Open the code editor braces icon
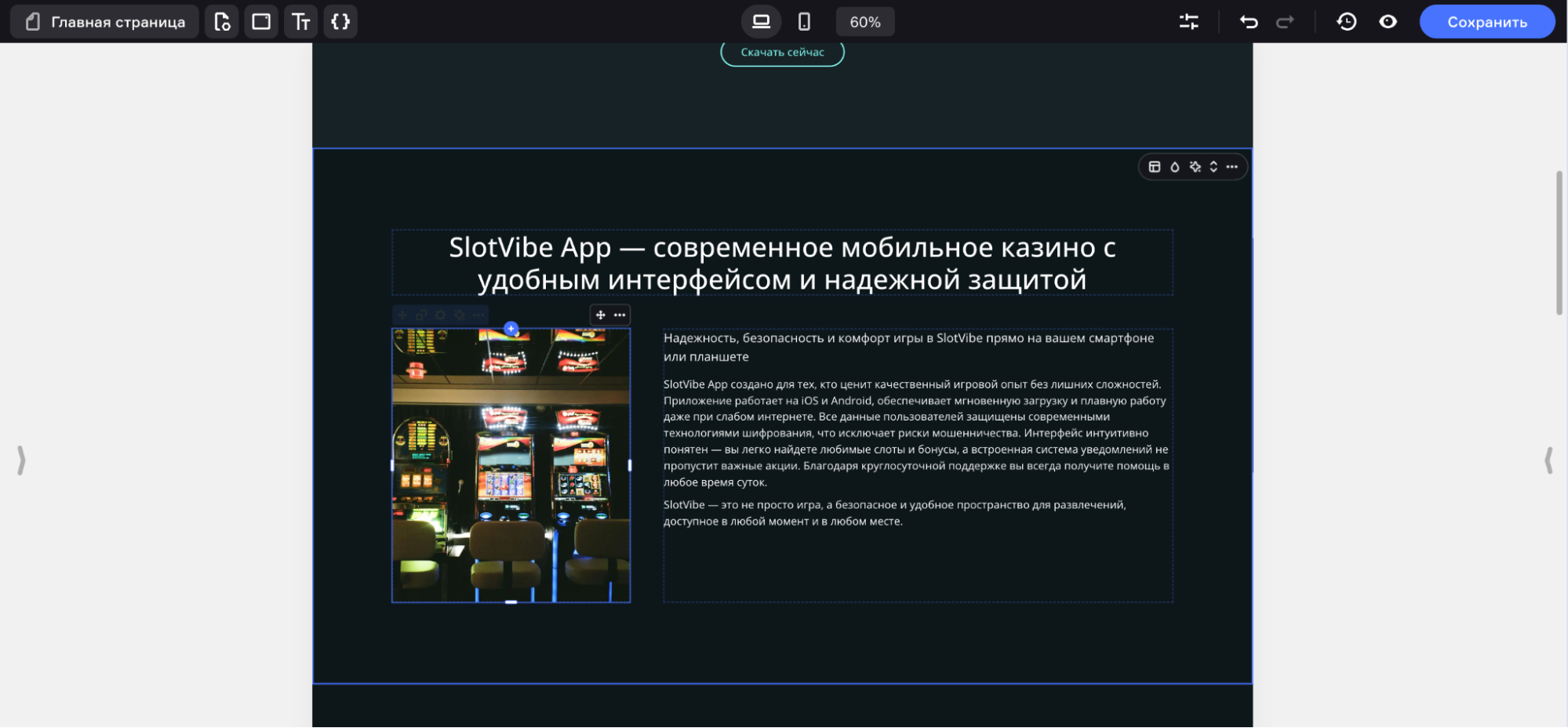Image resolution: width=1568 pixels, height=728 pixels. tap(340, 22)
